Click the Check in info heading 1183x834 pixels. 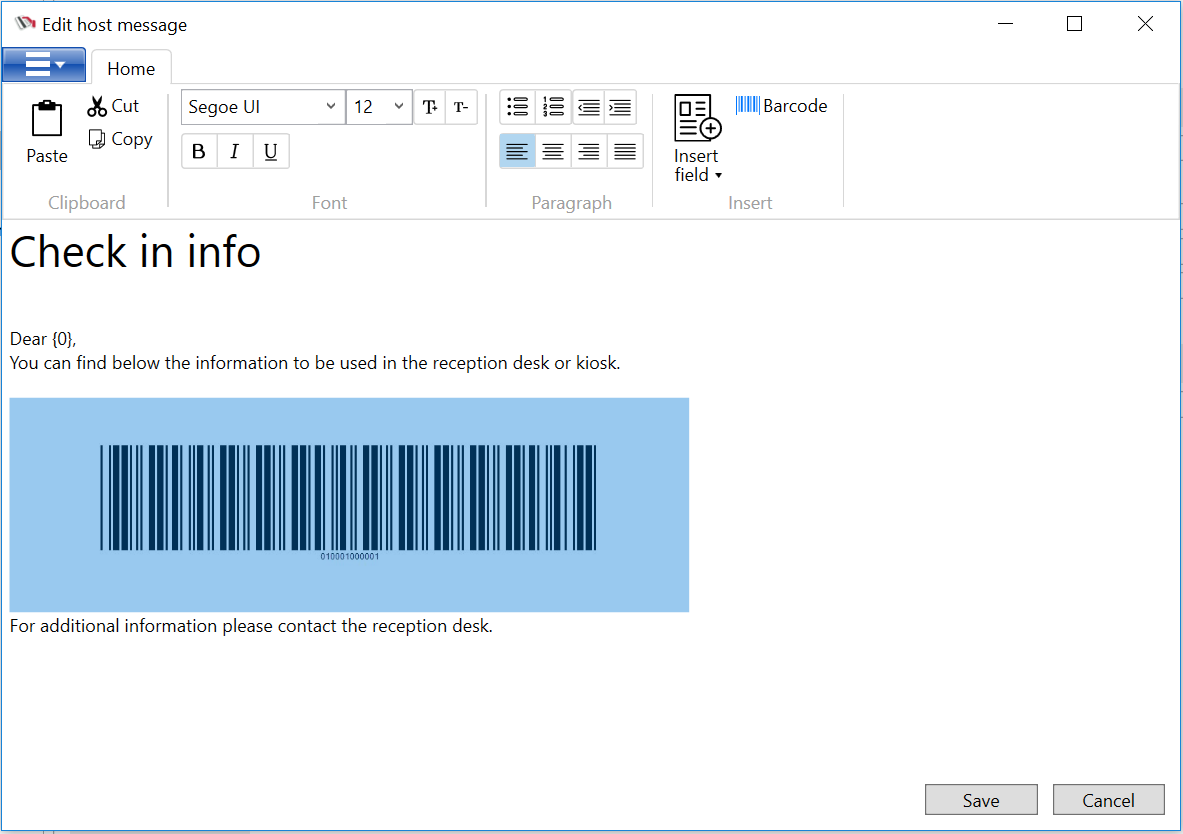pyautogui.click(x=135, y=251)
